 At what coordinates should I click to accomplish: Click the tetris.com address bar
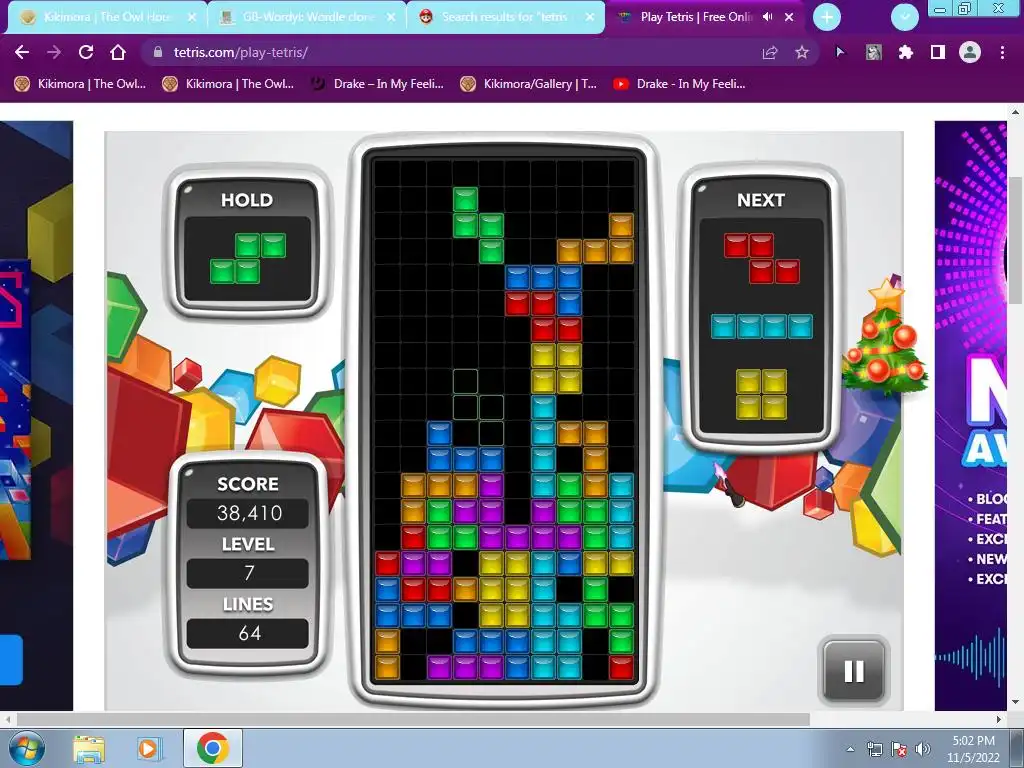coord(457,52)
